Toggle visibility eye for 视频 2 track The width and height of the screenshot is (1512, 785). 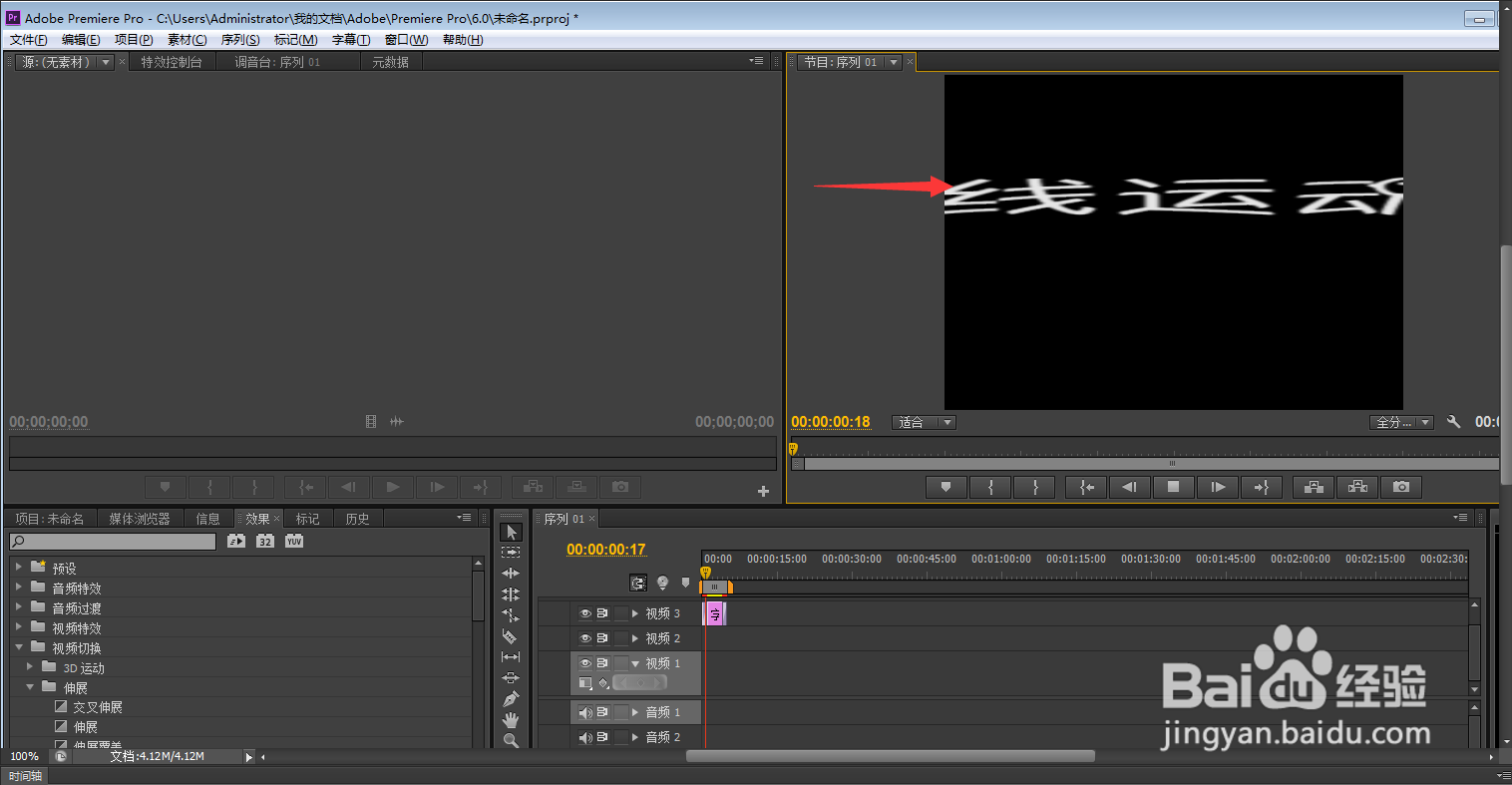click(585, 638)
